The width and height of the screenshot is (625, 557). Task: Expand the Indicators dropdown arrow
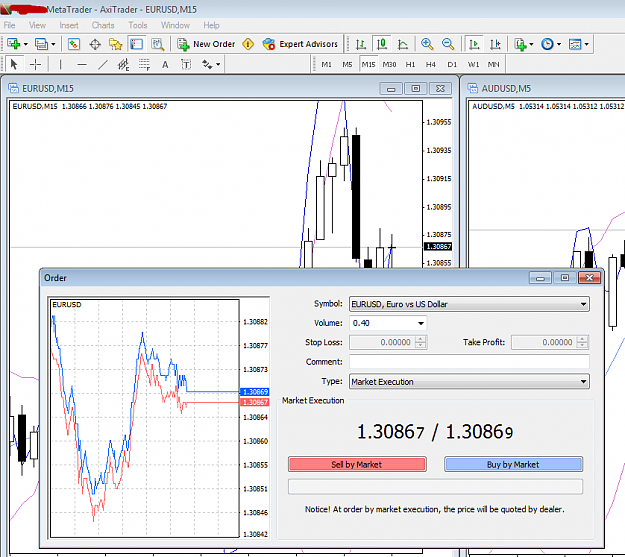pos(531,44)
